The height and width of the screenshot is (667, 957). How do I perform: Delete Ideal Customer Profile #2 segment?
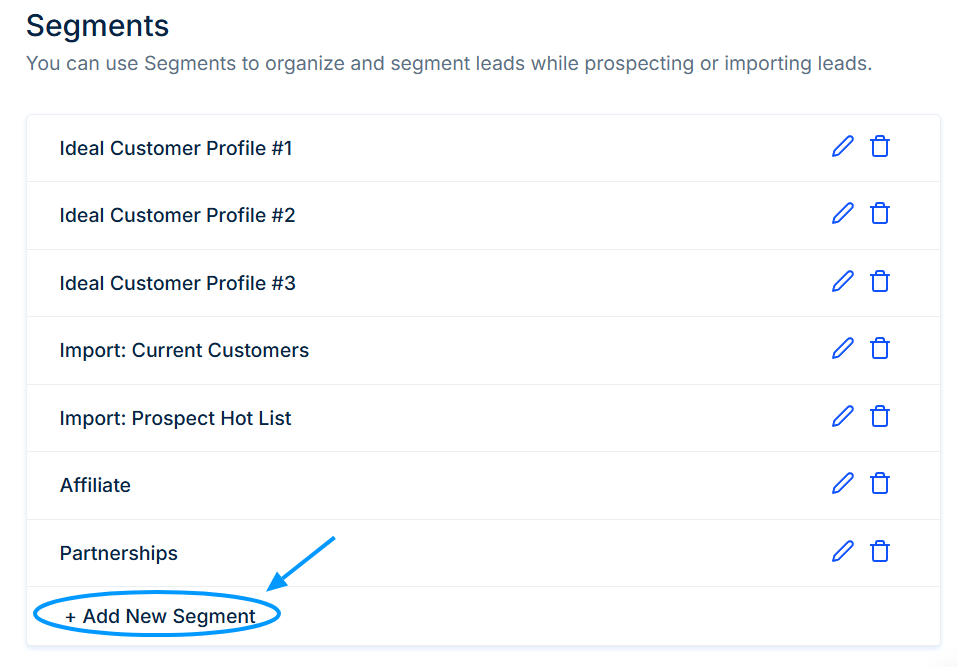click(879, 214)
